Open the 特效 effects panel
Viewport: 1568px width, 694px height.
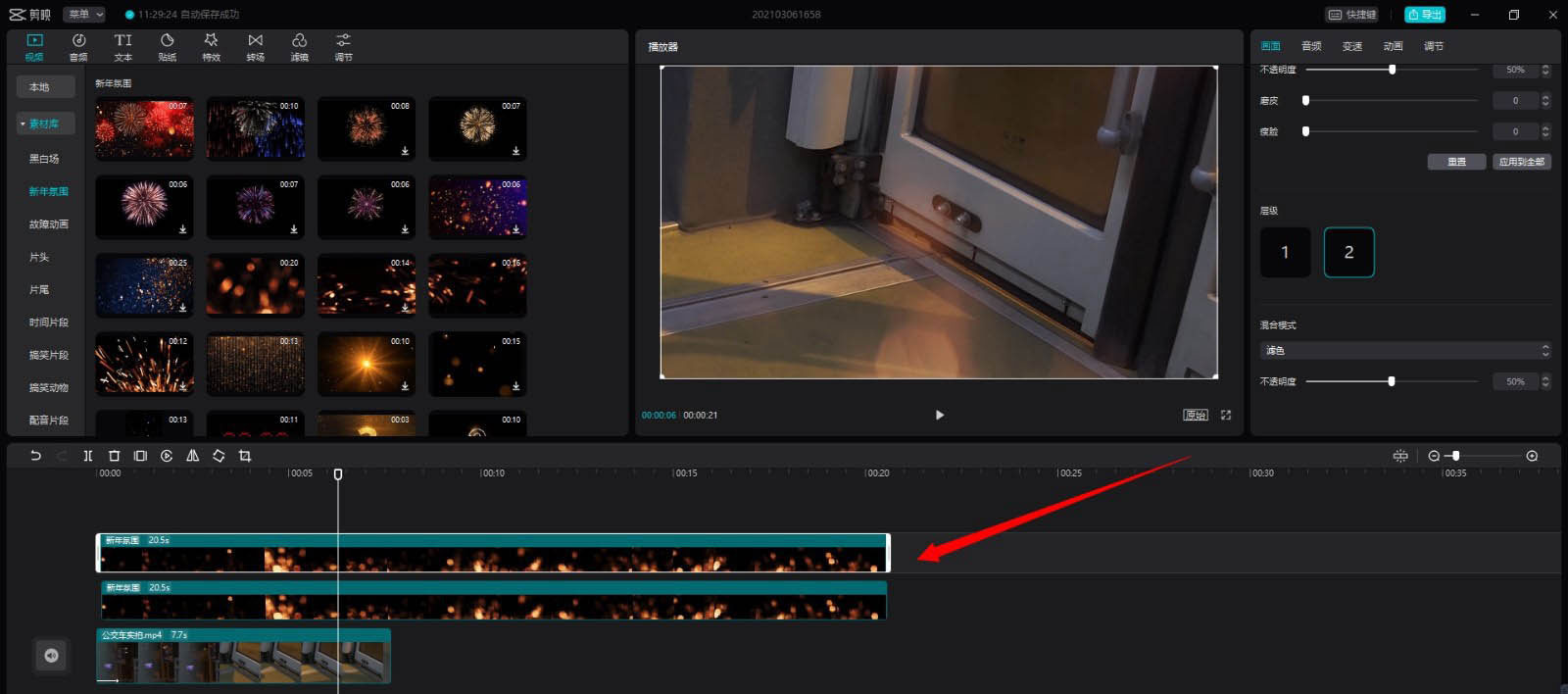pos(211,46)
